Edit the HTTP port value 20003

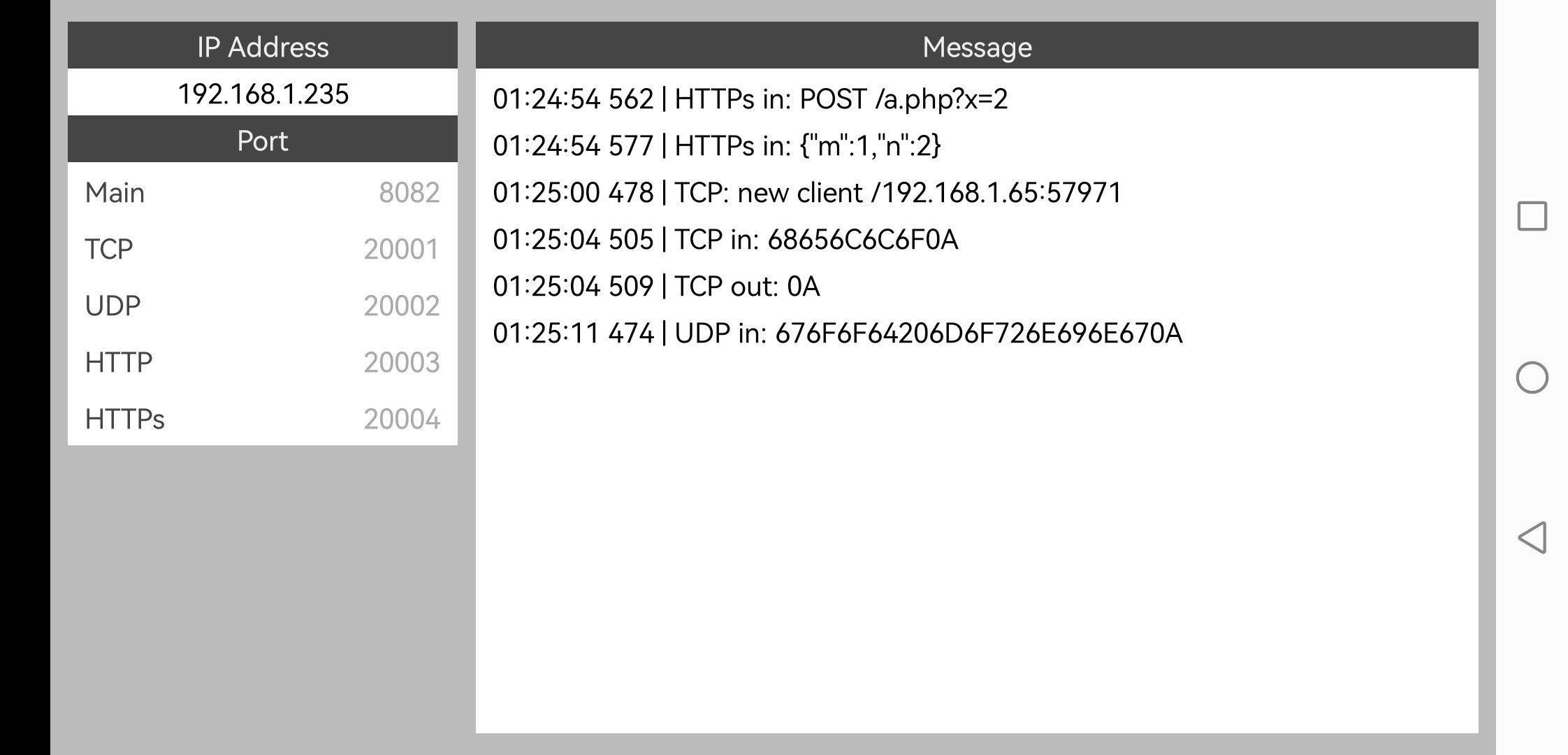(x=401, y=363)
